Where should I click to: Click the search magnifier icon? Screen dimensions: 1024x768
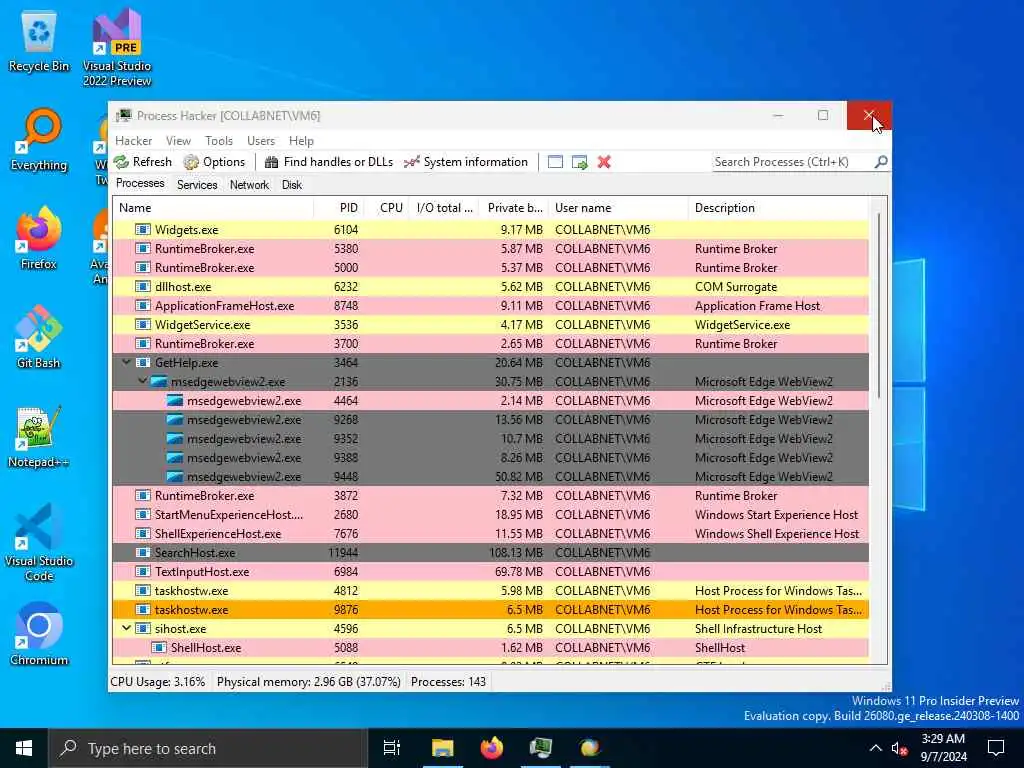(881, 161)
